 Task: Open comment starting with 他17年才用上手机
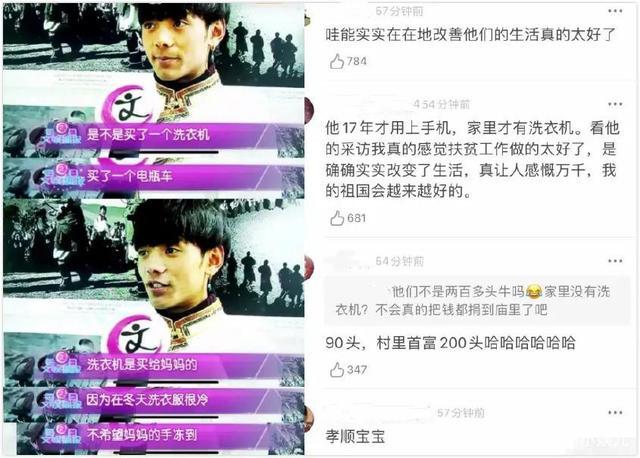point(472,160)
